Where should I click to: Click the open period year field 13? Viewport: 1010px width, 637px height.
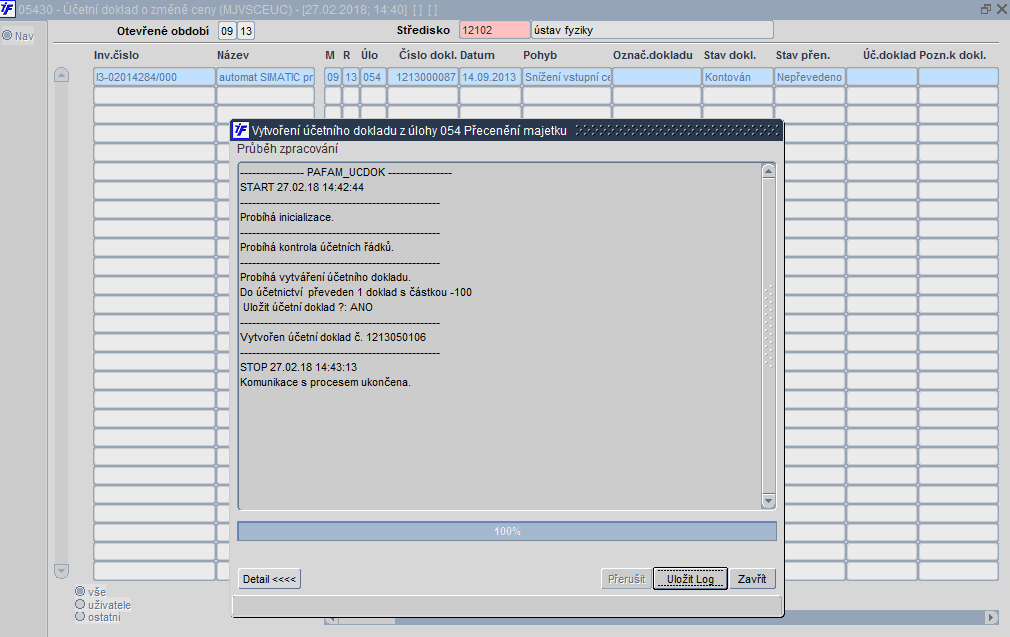click(246, 30)
